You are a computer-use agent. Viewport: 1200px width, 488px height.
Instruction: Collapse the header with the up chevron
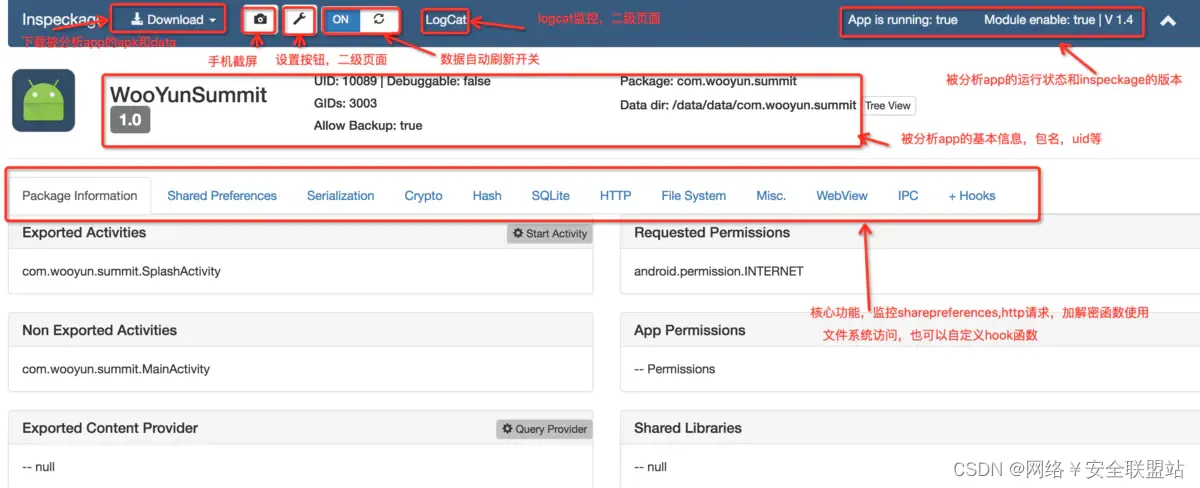coord(1168,20)
